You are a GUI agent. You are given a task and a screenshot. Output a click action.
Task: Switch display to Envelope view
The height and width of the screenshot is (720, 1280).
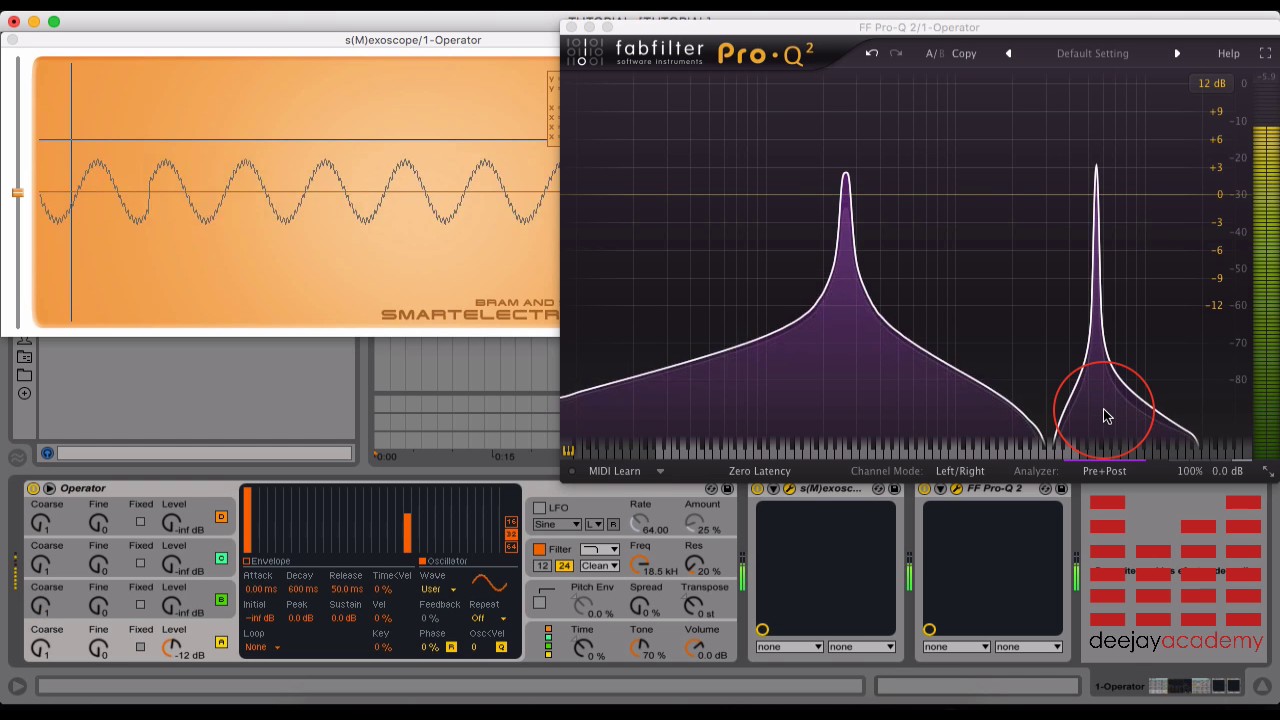(x=266, y=561)
